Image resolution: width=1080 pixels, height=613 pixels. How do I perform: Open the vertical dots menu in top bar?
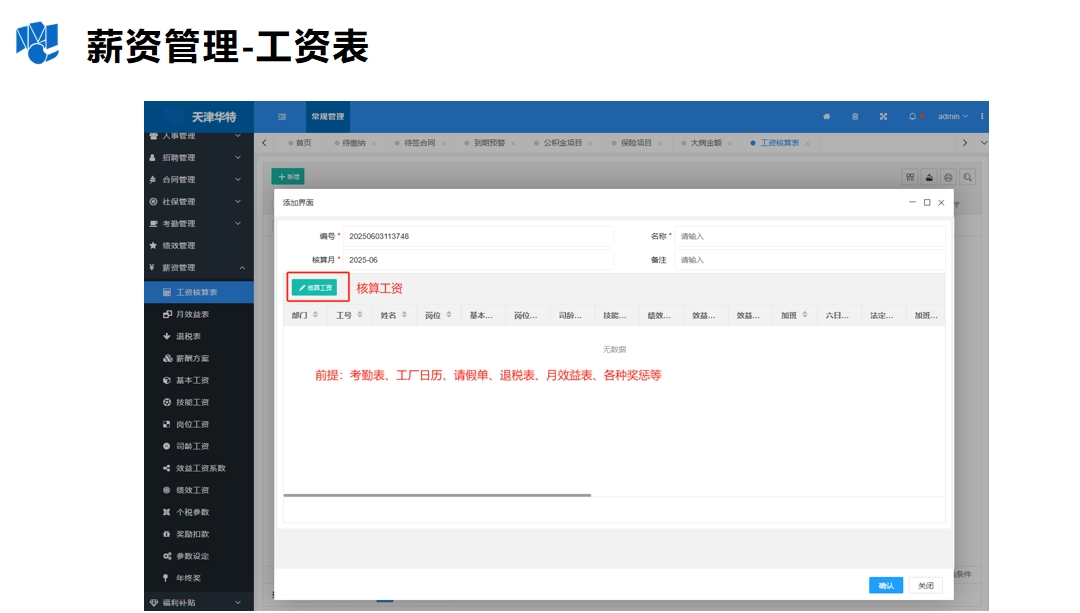pyautogui.click(x=982, y=116)
